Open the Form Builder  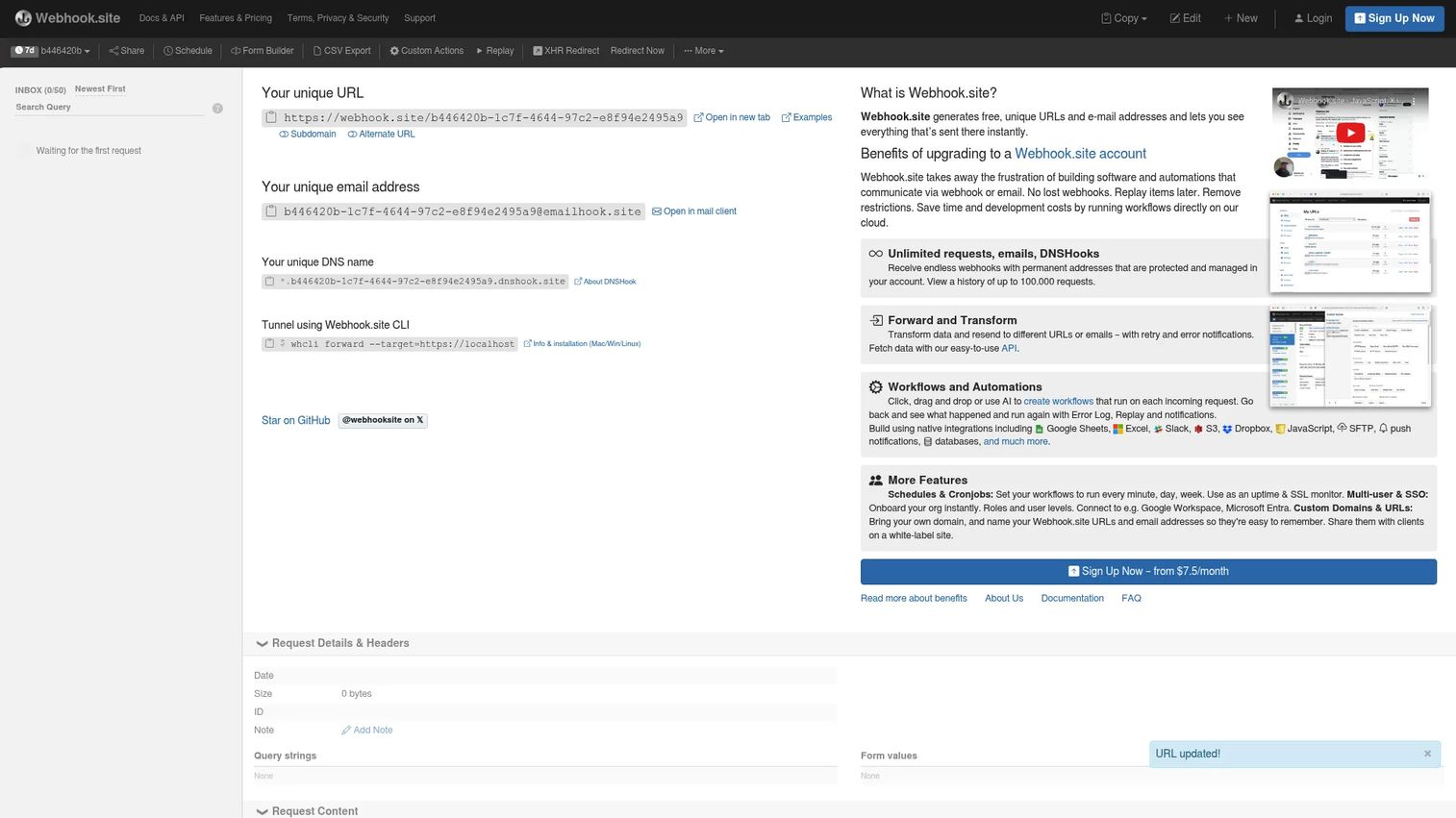pos(263,51)
